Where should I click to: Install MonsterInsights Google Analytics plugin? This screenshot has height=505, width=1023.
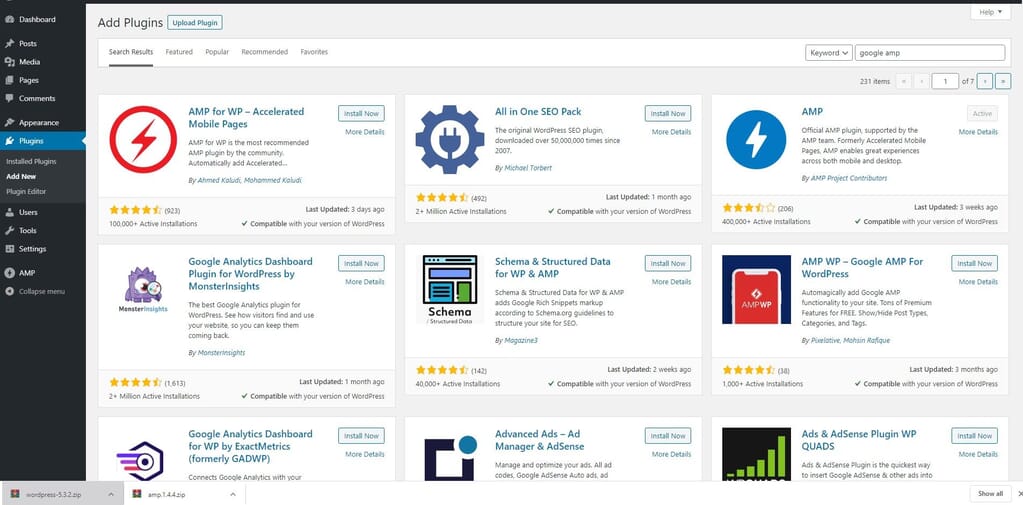361,264
